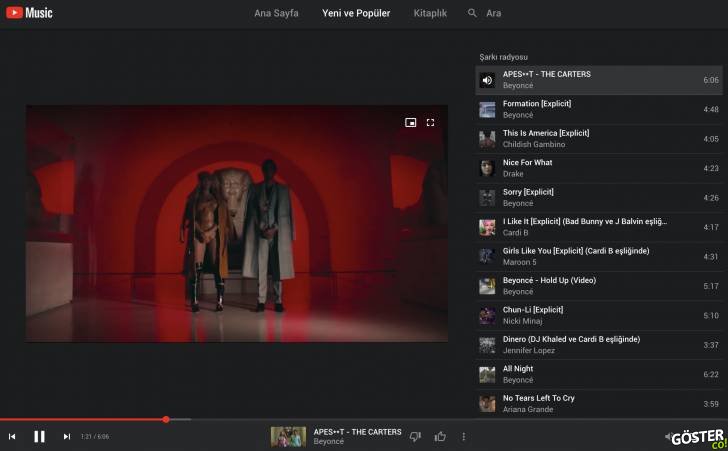Click the playing music video
Screen dimensions: 728x451
237,223
